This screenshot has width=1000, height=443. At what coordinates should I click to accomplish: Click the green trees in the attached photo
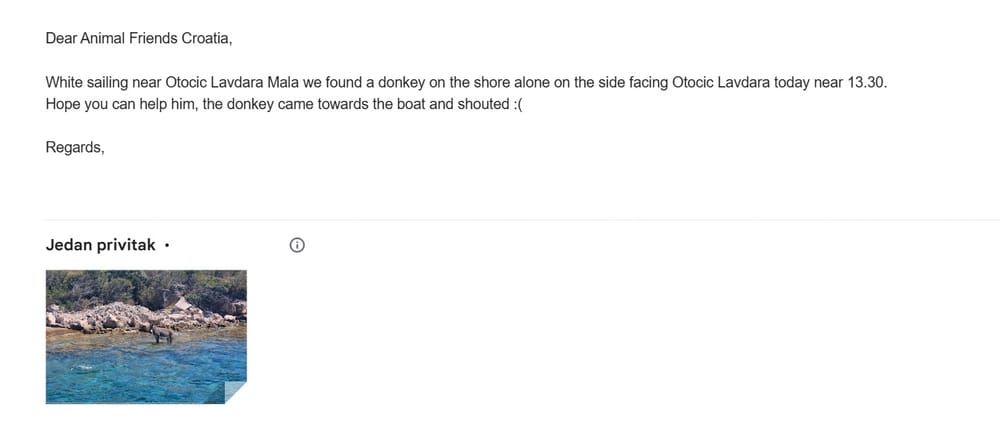(x=110, y=283)
